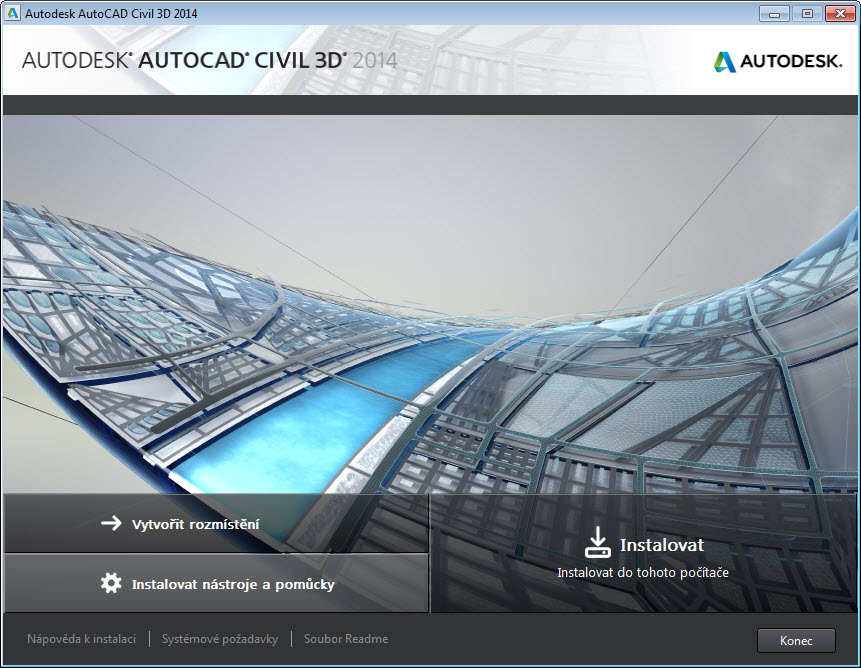Click the 'Instalovat do tohoto počítače' subtitle
The image size is (861, 668).
tap(643, 572)
